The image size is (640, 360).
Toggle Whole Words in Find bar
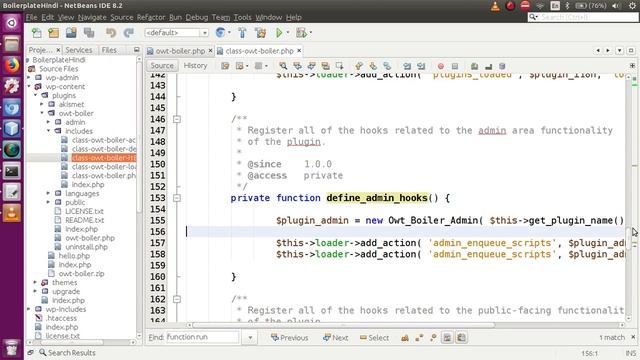click(419, 338)
